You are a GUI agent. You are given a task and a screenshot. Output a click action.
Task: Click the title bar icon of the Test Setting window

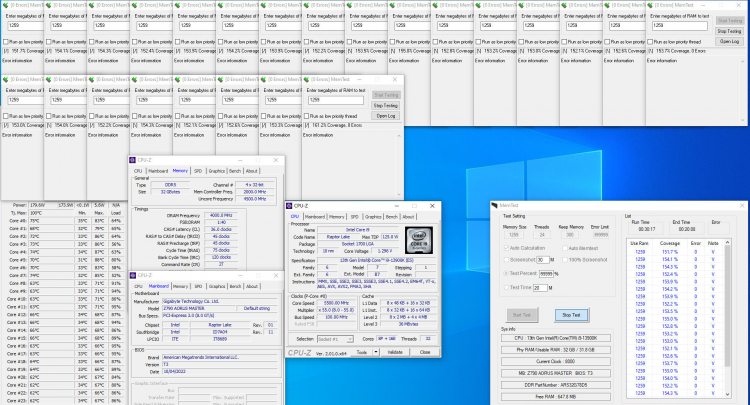[495, 205]
